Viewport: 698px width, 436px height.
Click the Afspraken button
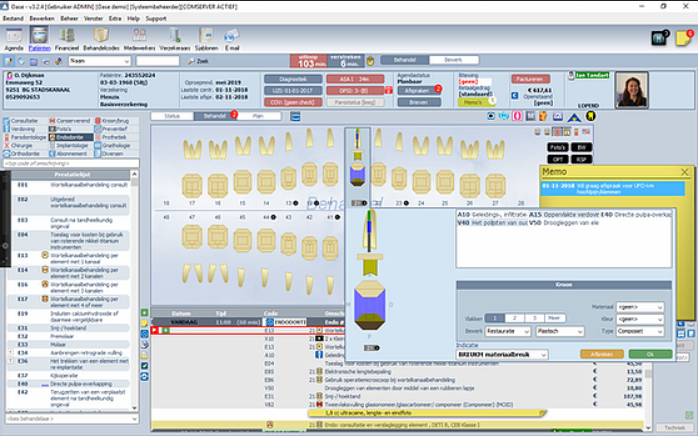(x=417, y=91)
